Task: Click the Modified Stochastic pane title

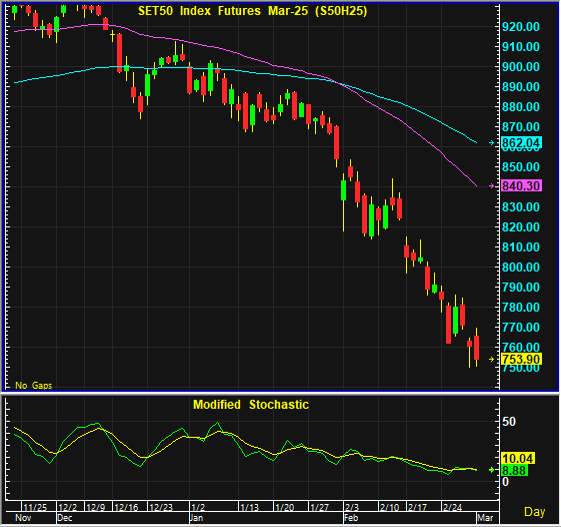Action: [251, 405]
